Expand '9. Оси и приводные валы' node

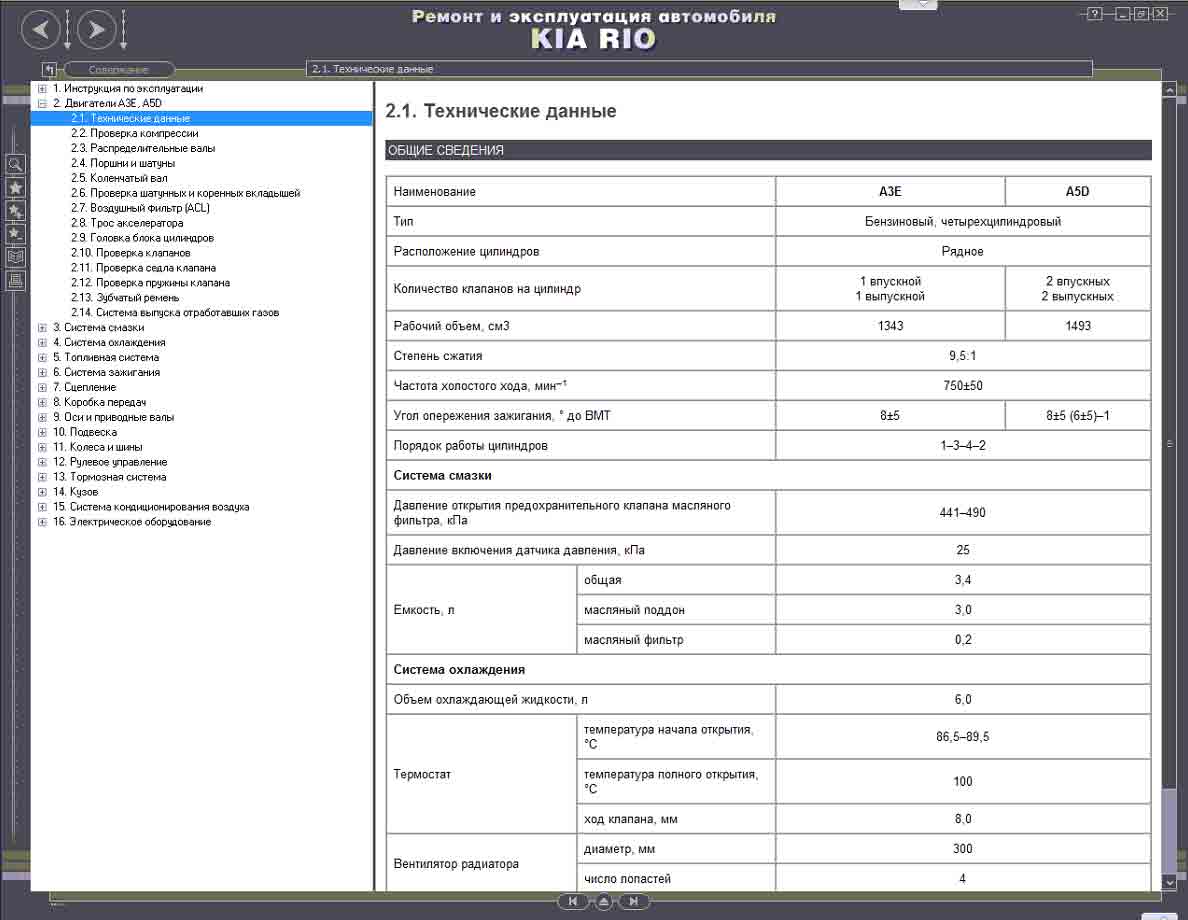coord(42,418)
